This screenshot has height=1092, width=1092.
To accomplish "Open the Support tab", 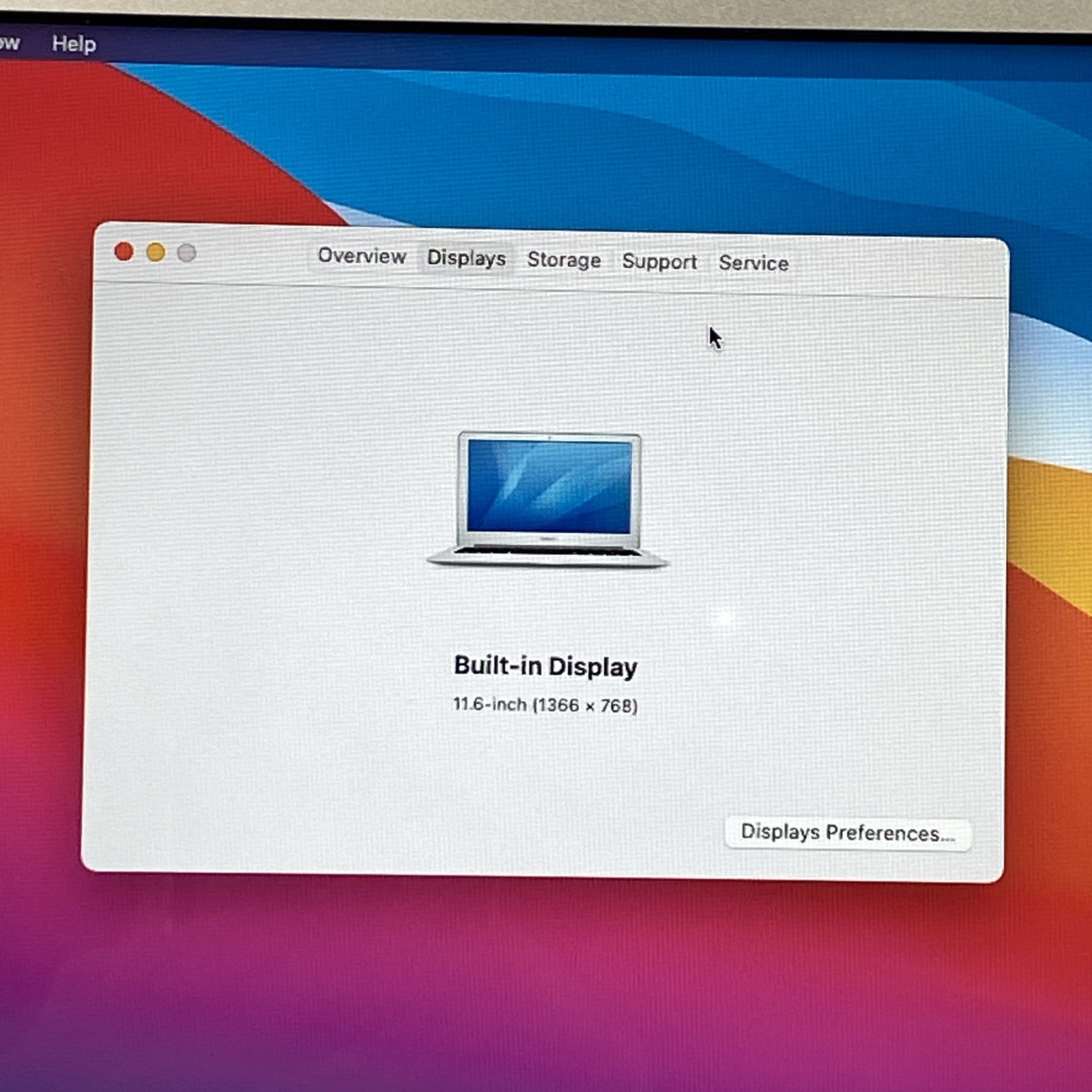I will [659, 261].
